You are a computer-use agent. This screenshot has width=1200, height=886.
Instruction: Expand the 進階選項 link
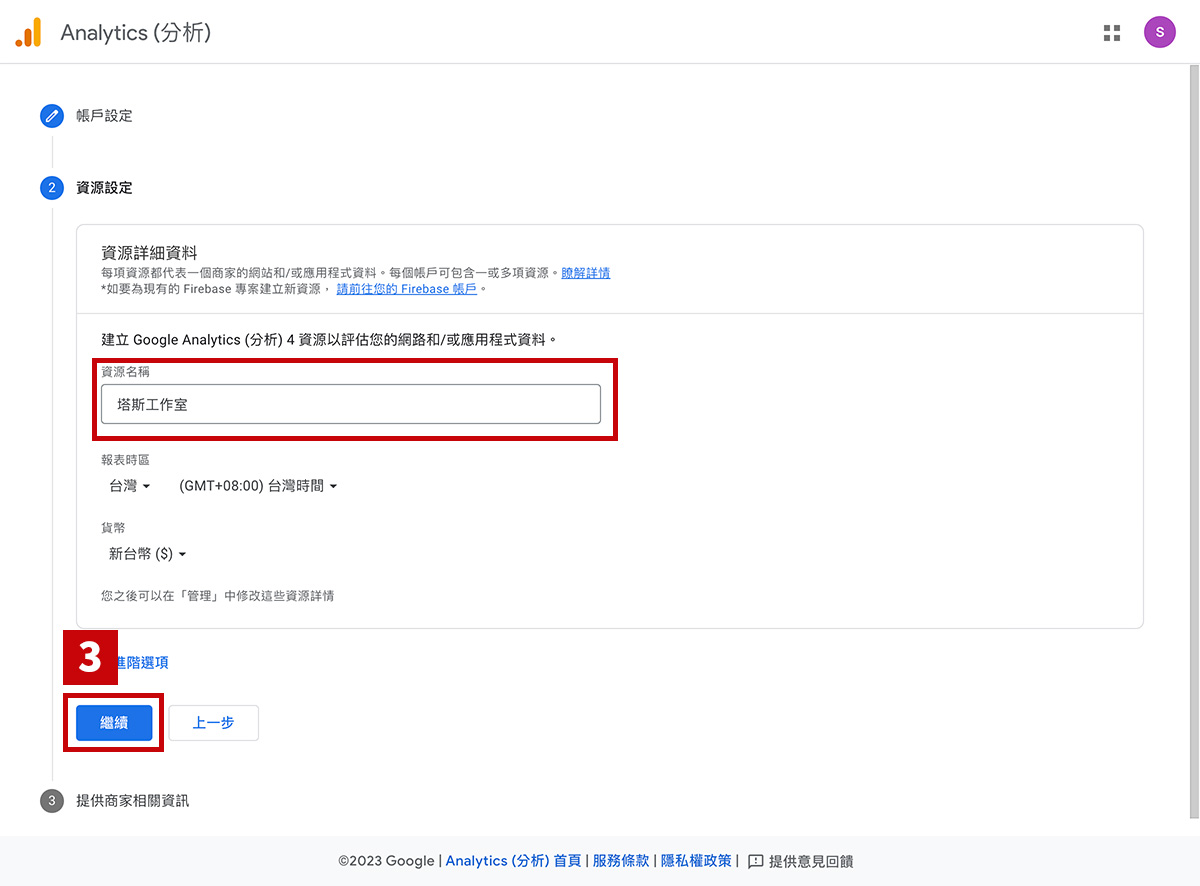(142, 663)
